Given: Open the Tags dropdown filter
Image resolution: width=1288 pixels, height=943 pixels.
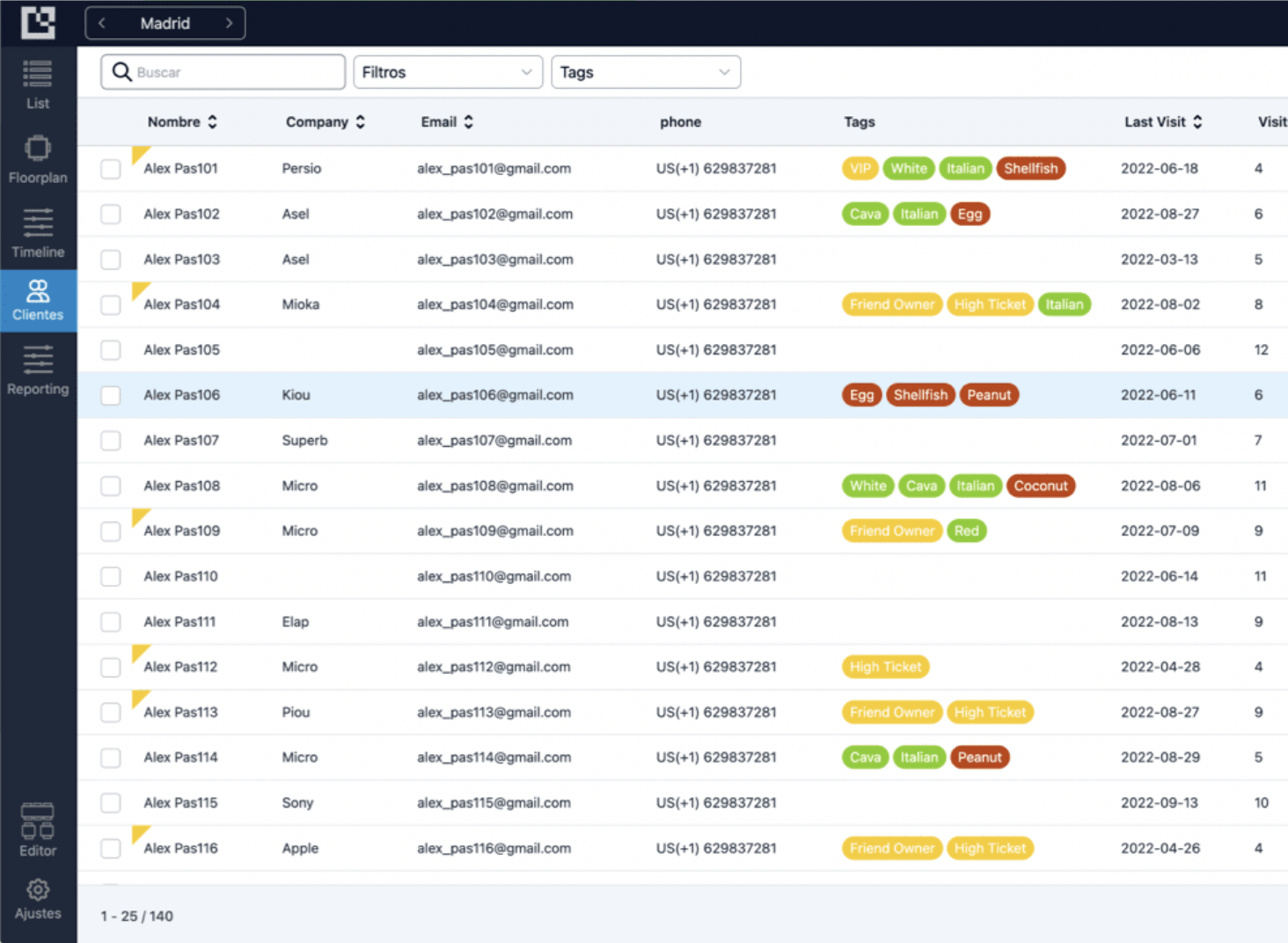Looking at the screenshot, I should pos(645,72).
